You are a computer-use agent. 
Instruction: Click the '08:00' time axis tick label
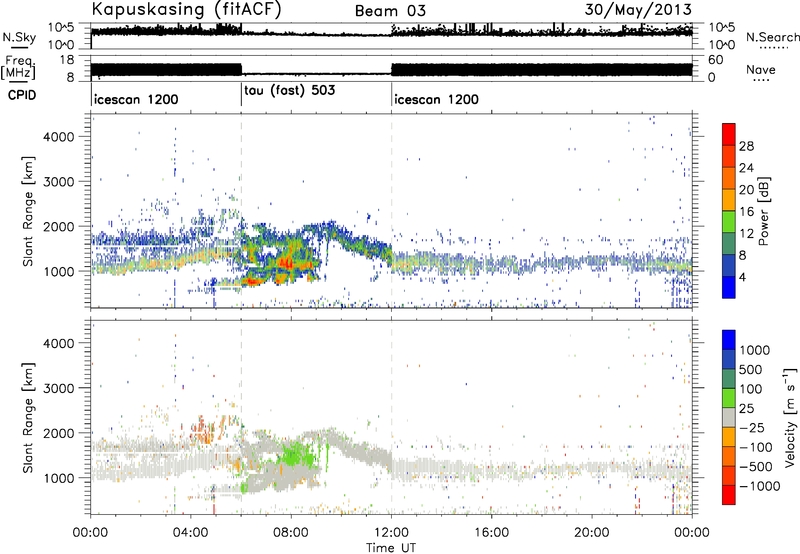click(x=291, y=533)
